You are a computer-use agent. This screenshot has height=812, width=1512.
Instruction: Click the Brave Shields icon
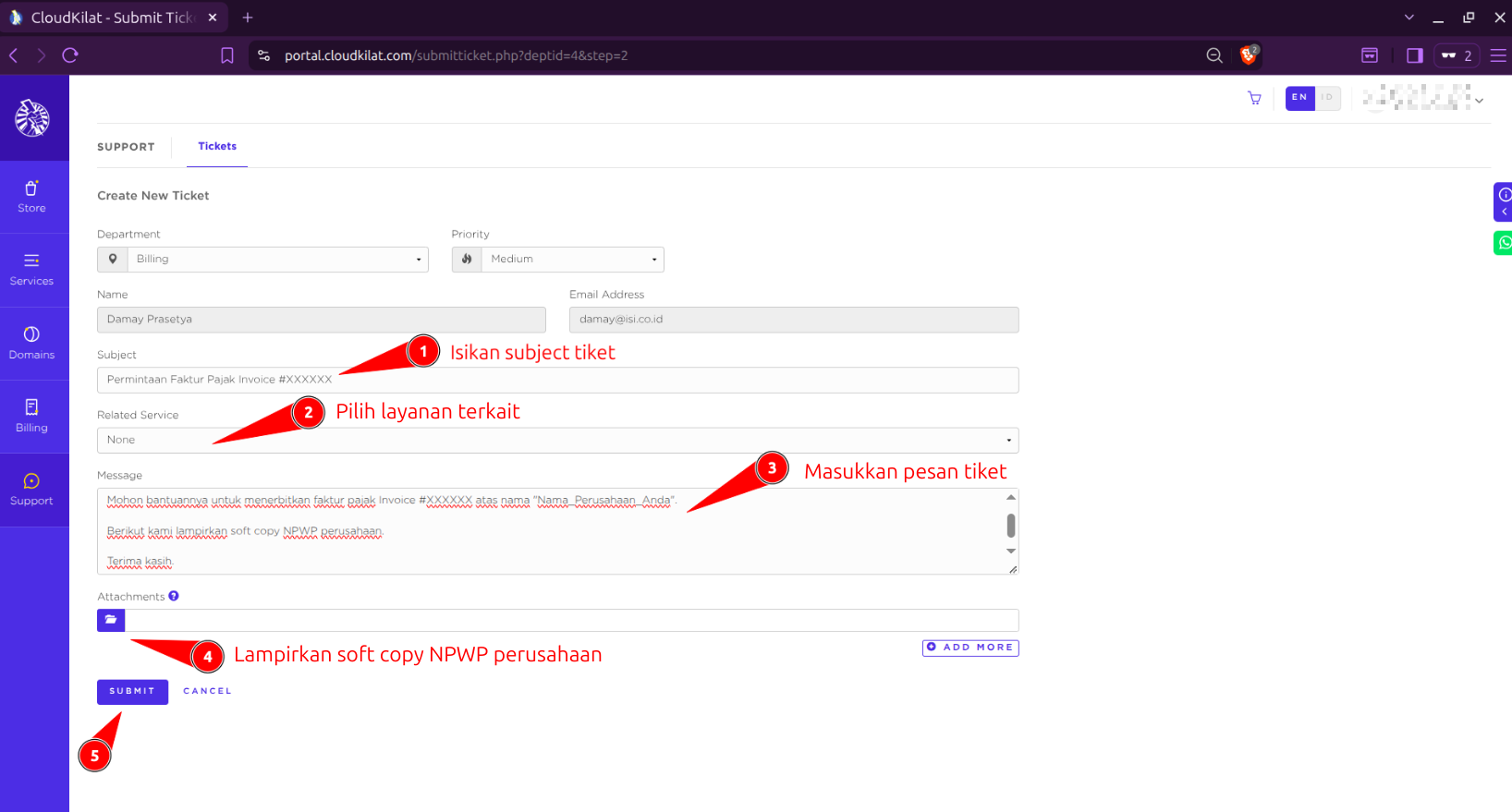(1249, 55)
